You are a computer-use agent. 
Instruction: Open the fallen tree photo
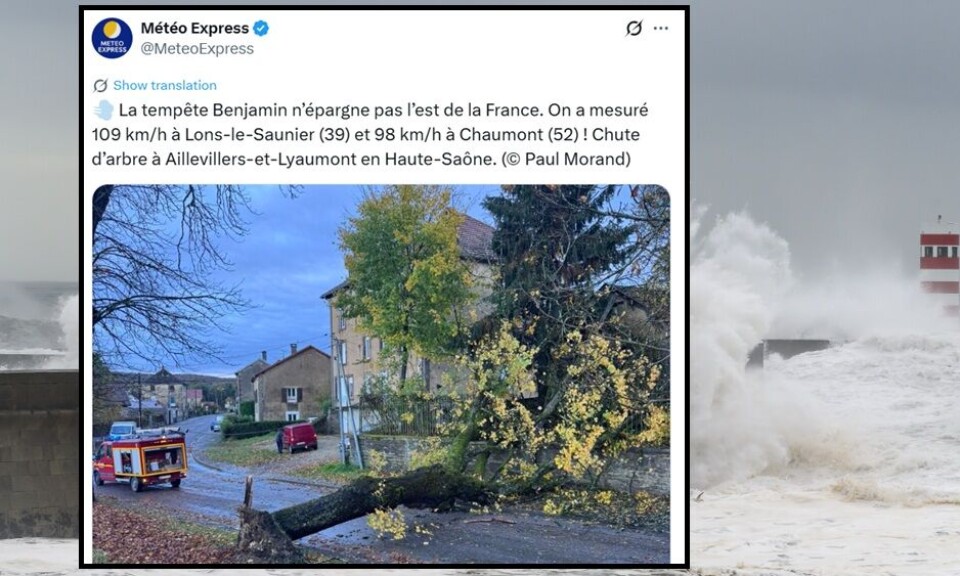coord(381,374)
